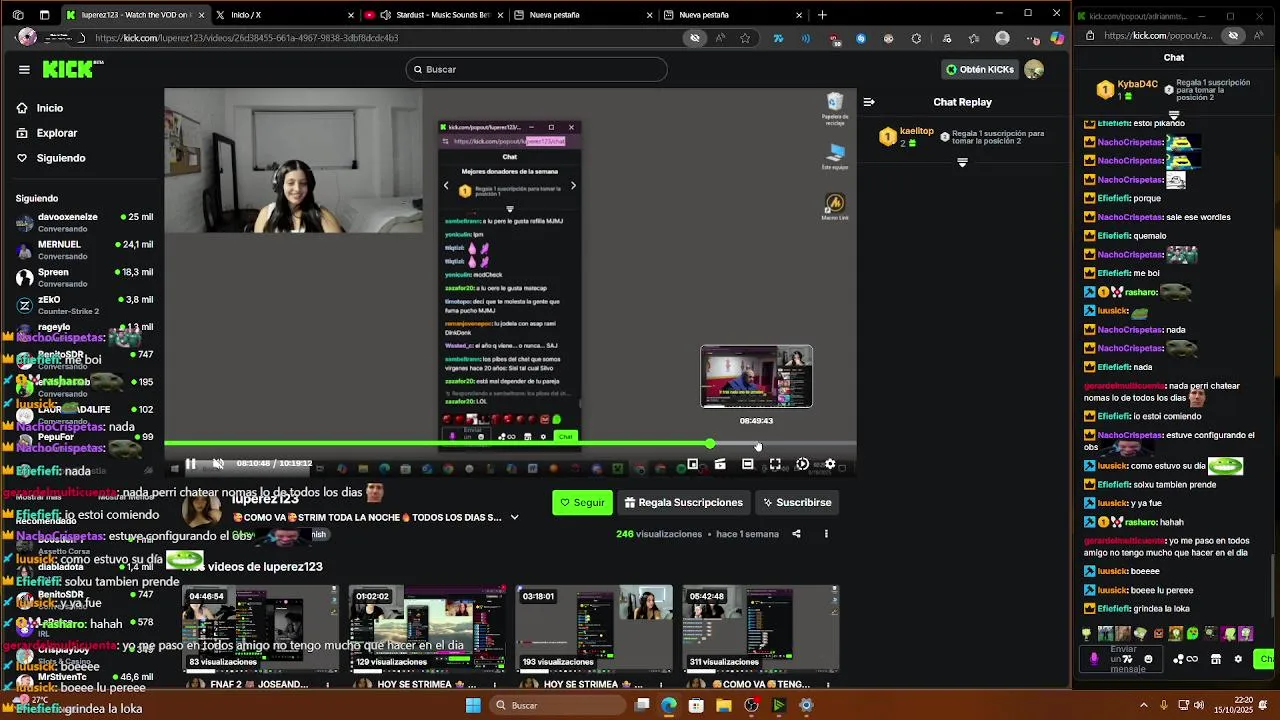Click the Suscribirse button
The width and height of the screenshot is (1280, 720).
coord(797,503)
